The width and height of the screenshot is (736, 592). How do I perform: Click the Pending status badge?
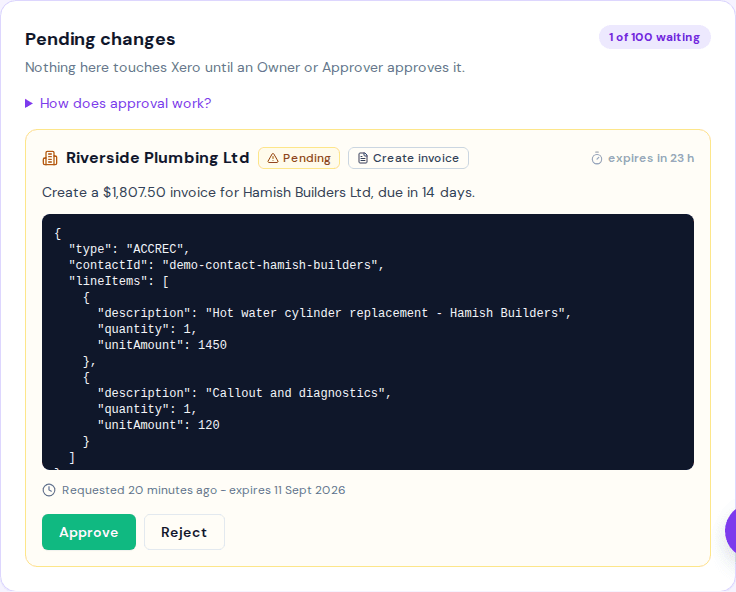pyautogui.click(x=299, y=158)
